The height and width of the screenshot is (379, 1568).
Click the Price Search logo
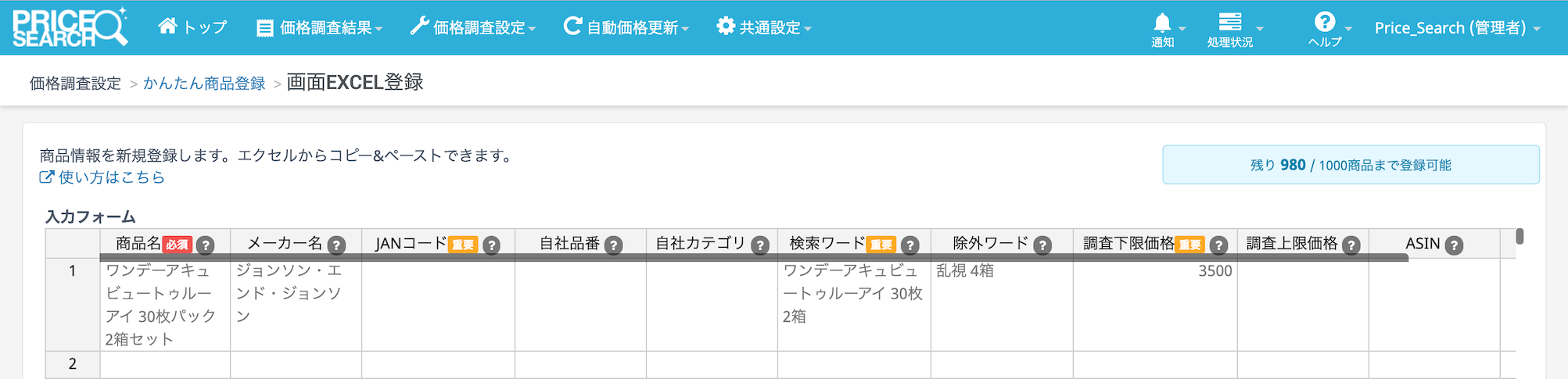click(x=70, y=27)
